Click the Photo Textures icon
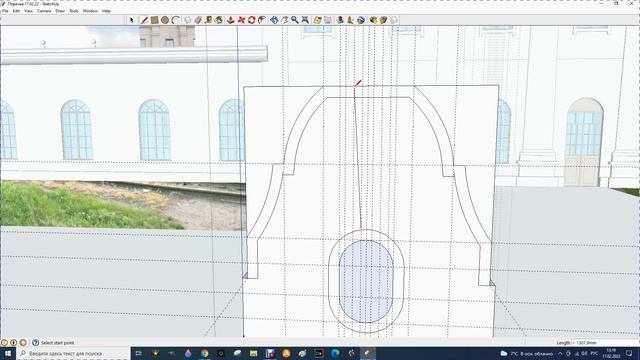640x360 pixels. [350, 20]
